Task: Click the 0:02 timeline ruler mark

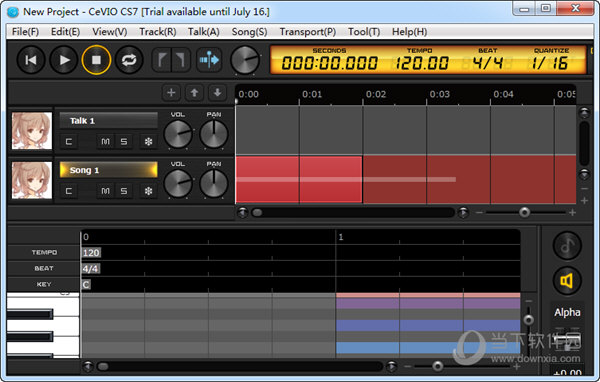Action: point(375,94)
